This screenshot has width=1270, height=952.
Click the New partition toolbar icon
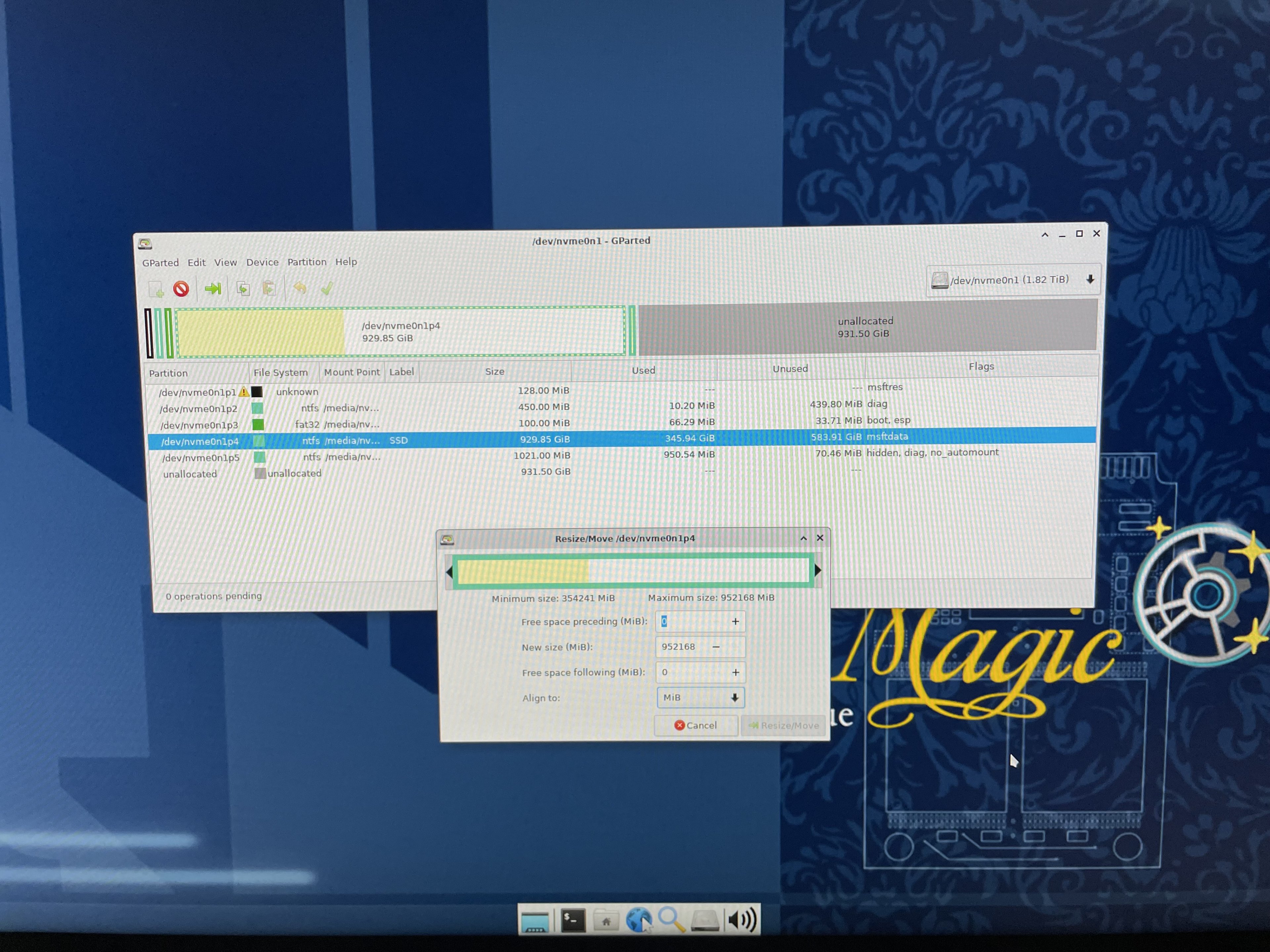click(155, 289)
